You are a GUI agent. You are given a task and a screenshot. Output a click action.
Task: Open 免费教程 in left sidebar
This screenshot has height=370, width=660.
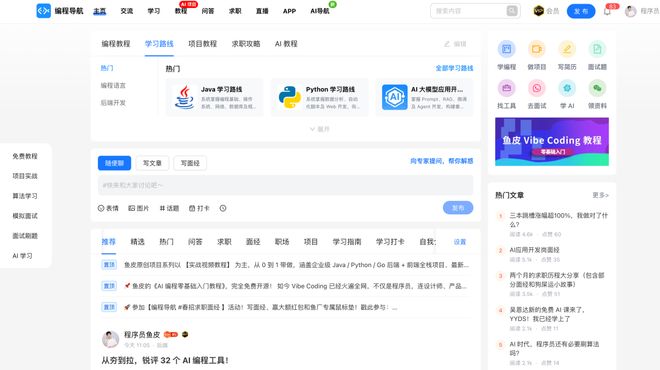[x=25, y=156]
